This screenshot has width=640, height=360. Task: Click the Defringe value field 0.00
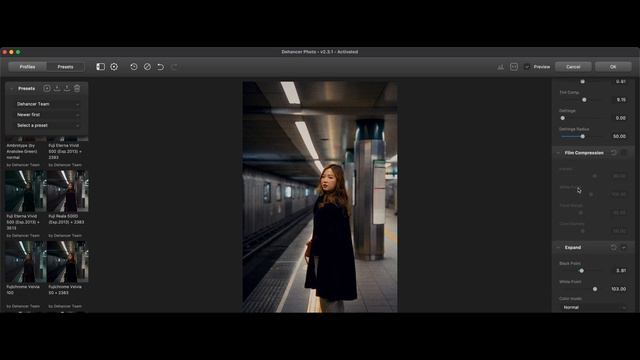[619, 118]
